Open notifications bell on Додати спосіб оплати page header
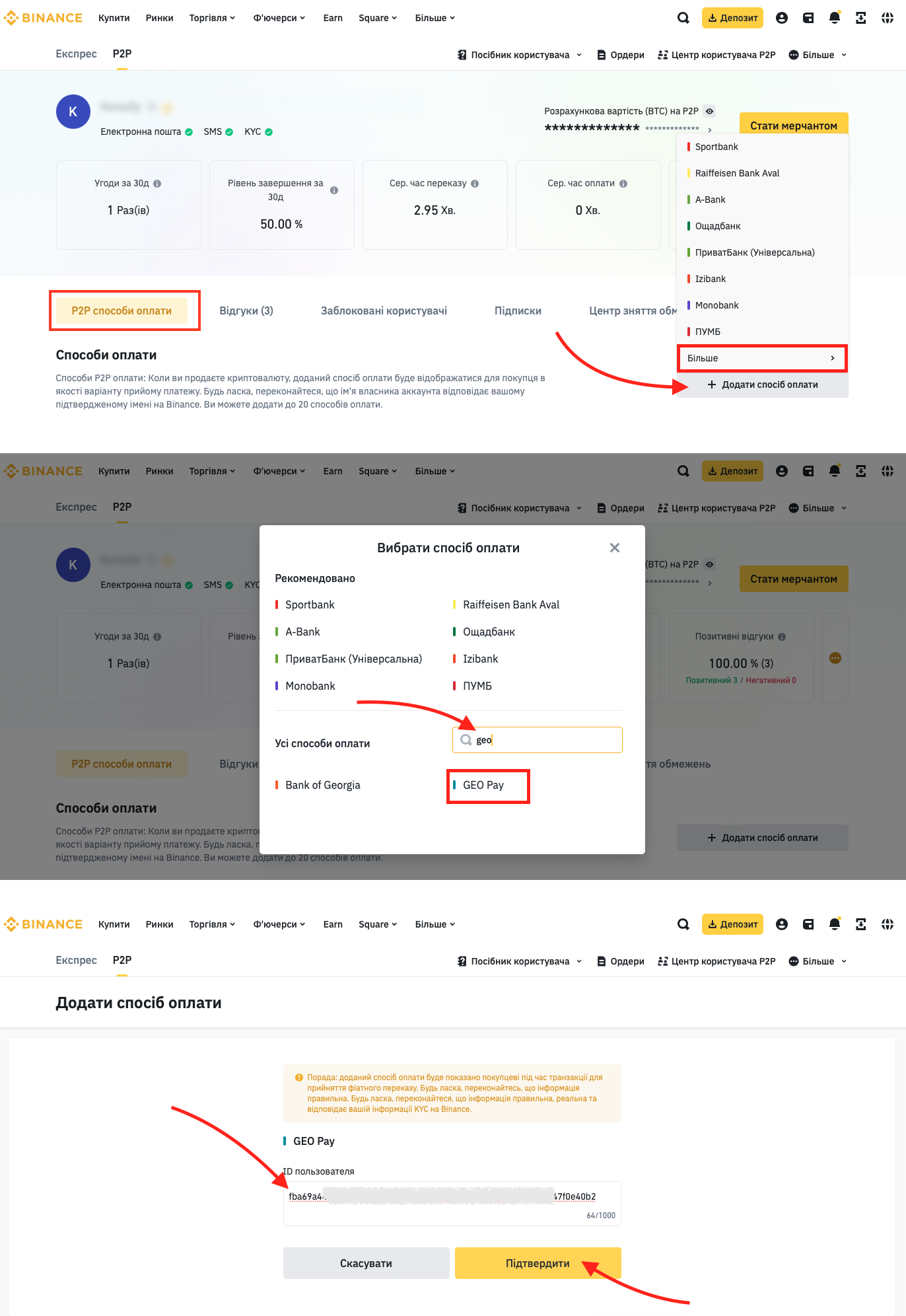The height and width of the screenshot is (1316, 906). coord(835,924)
